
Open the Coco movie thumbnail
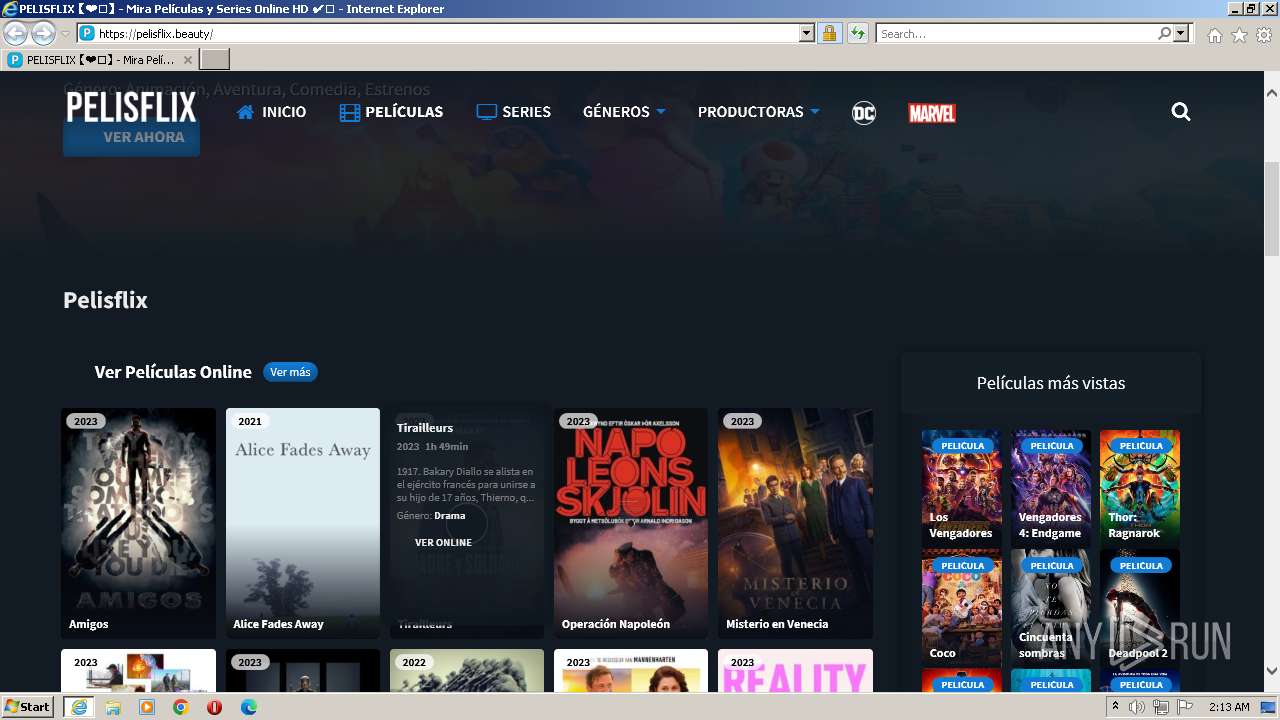(x=961, y=607)
